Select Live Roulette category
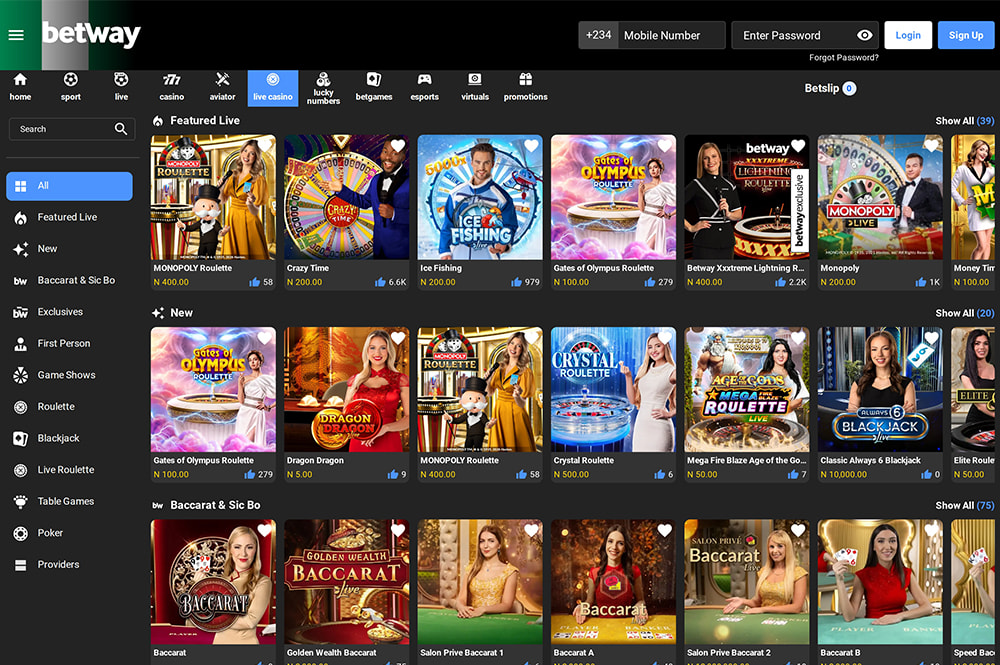Image resolution: width=1000 pixels, height=665 pixels. coord(70,470)
